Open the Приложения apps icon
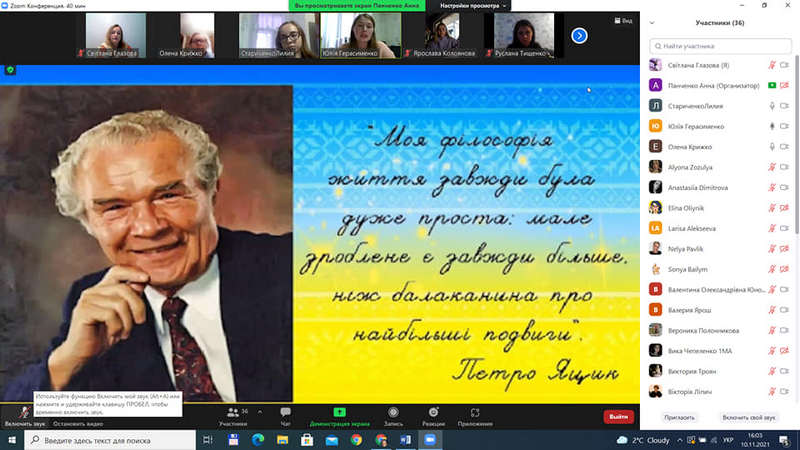 click(475, 412)
